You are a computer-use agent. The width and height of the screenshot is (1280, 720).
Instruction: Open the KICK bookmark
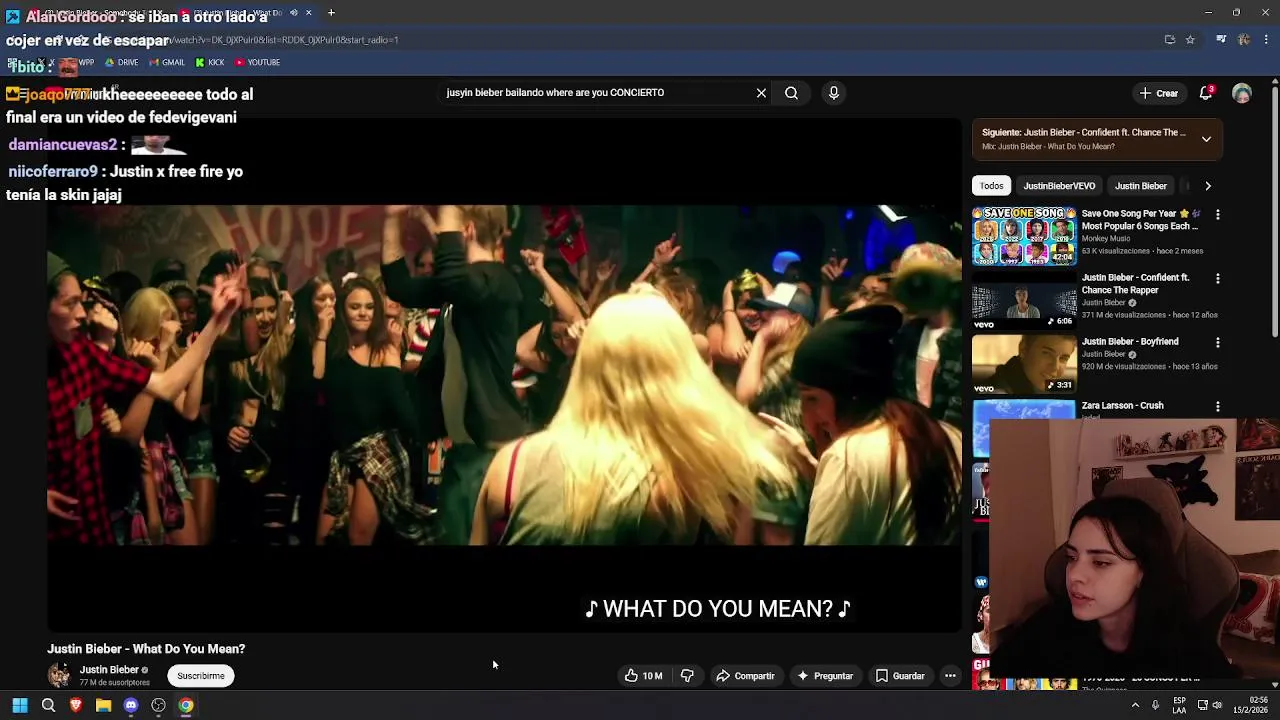click(x=209, y=62)
